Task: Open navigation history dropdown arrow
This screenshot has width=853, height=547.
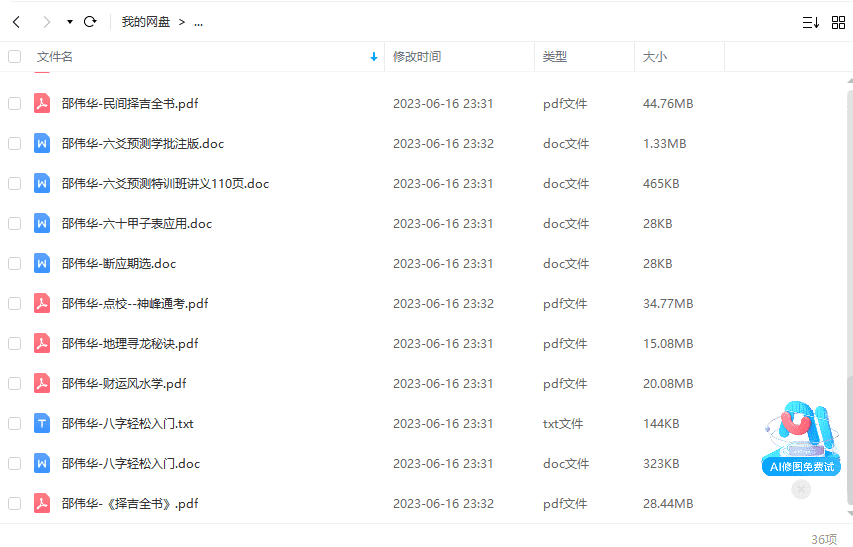Action: 69,21
